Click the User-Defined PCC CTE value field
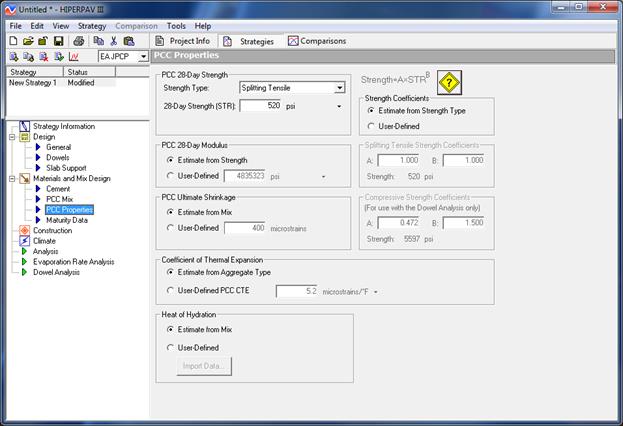Screen dimensions: 623x426 [297, 291]
